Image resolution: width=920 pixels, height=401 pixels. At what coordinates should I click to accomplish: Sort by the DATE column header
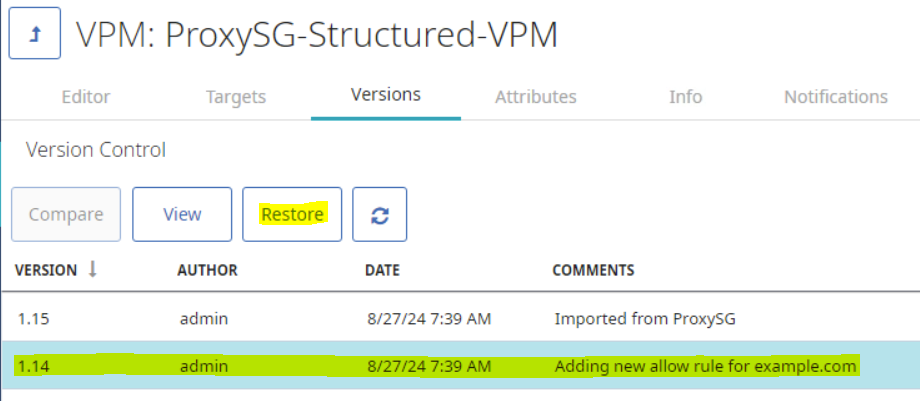pyautogui.click(x=382, y=270)
